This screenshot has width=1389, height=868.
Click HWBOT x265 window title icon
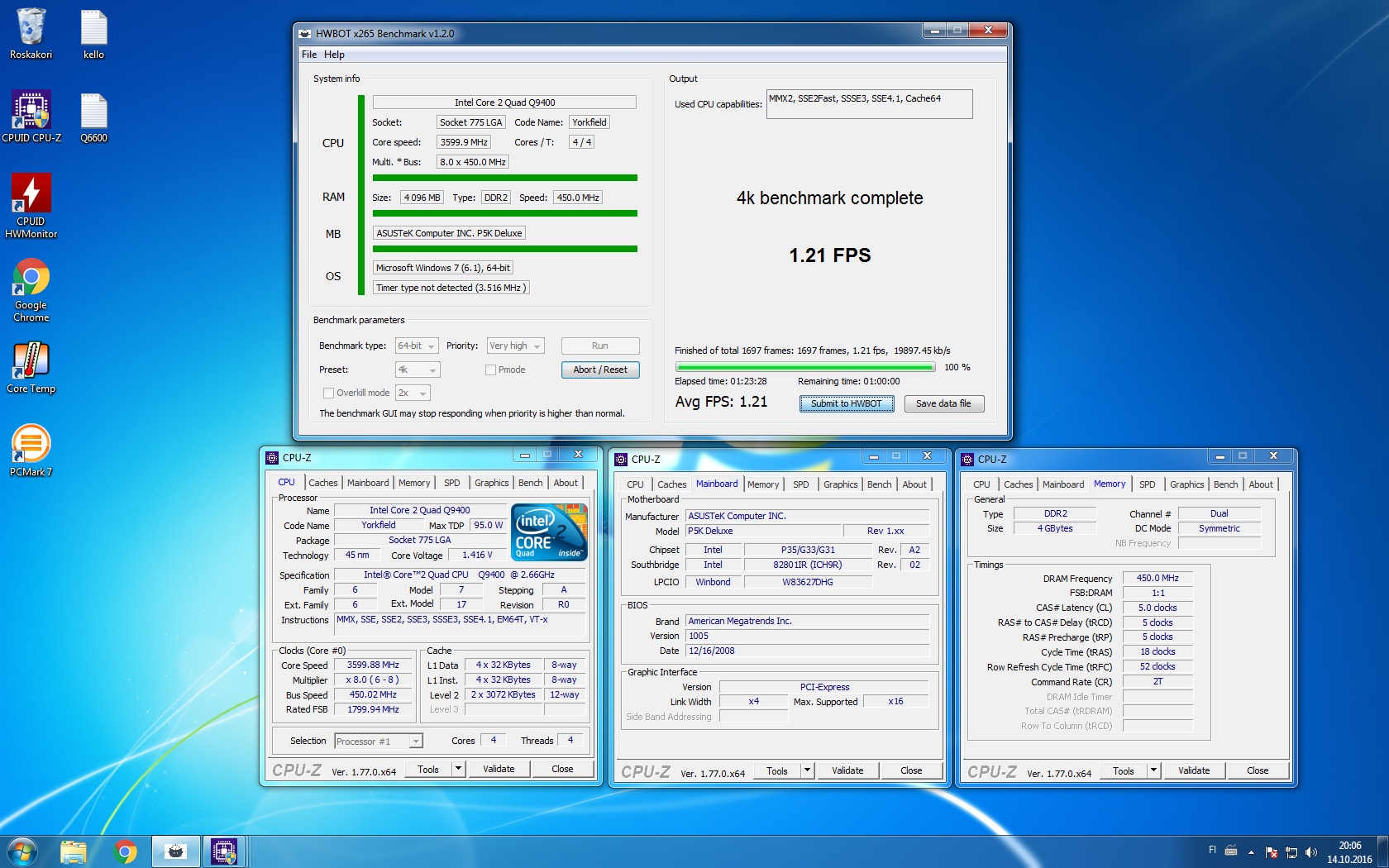pyautogui.click(x=305, y=34)
